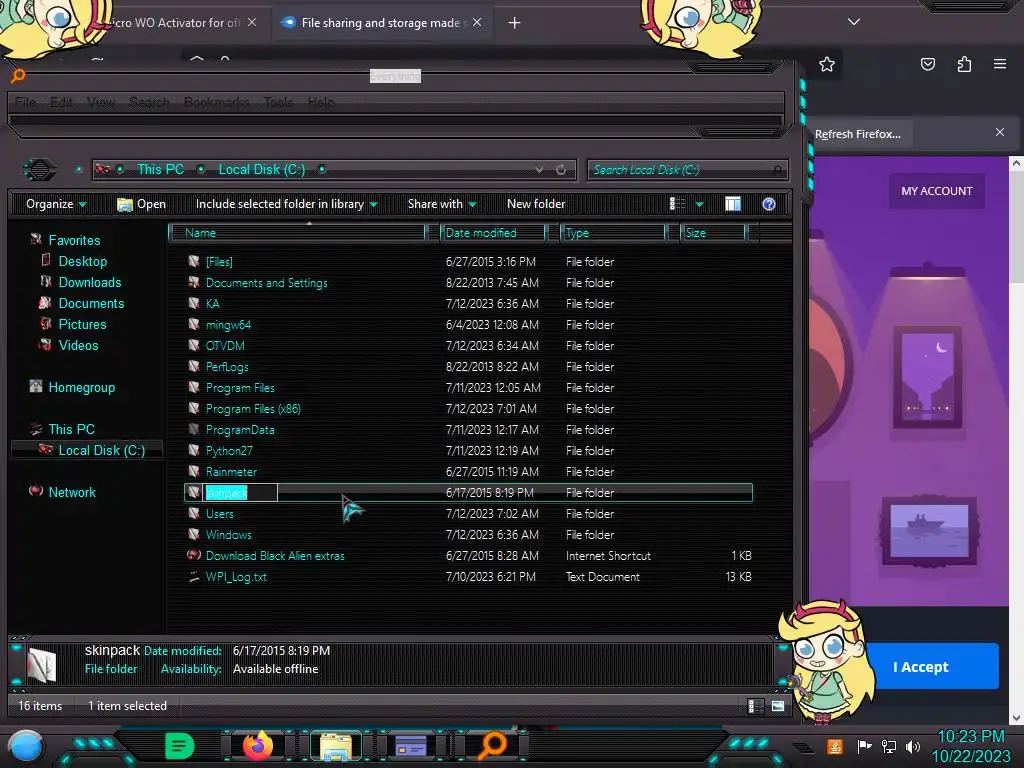Screen dimensions: 1024x768
Task: Open a new Firefox tab
Action: 515,23
